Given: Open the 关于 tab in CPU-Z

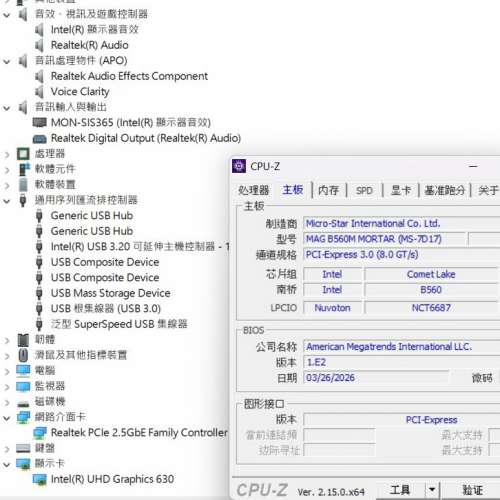Looking at the screenshot, I should (488, 190).
